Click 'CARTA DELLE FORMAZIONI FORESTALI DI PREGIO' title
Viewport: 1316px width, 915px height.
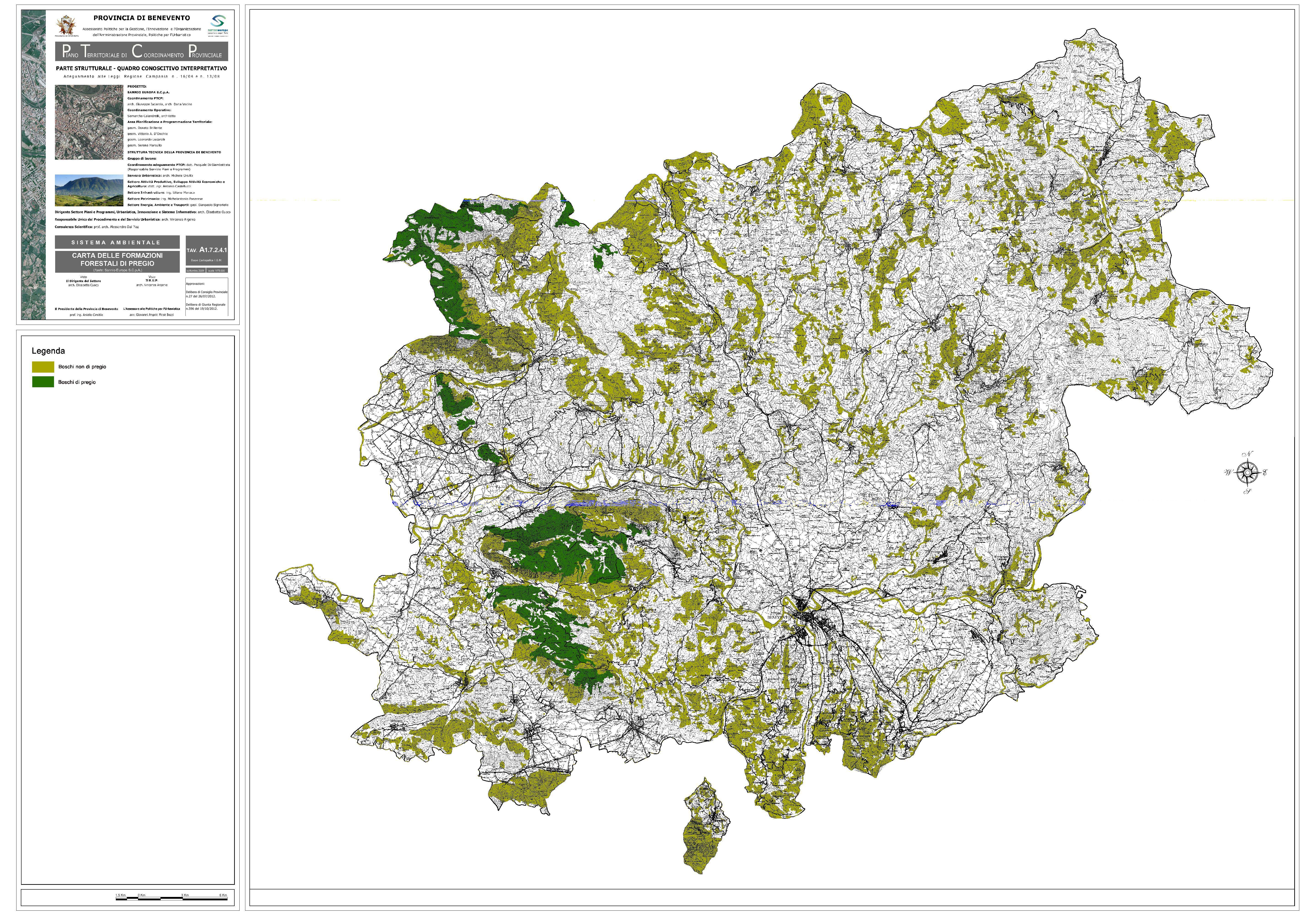117,260
